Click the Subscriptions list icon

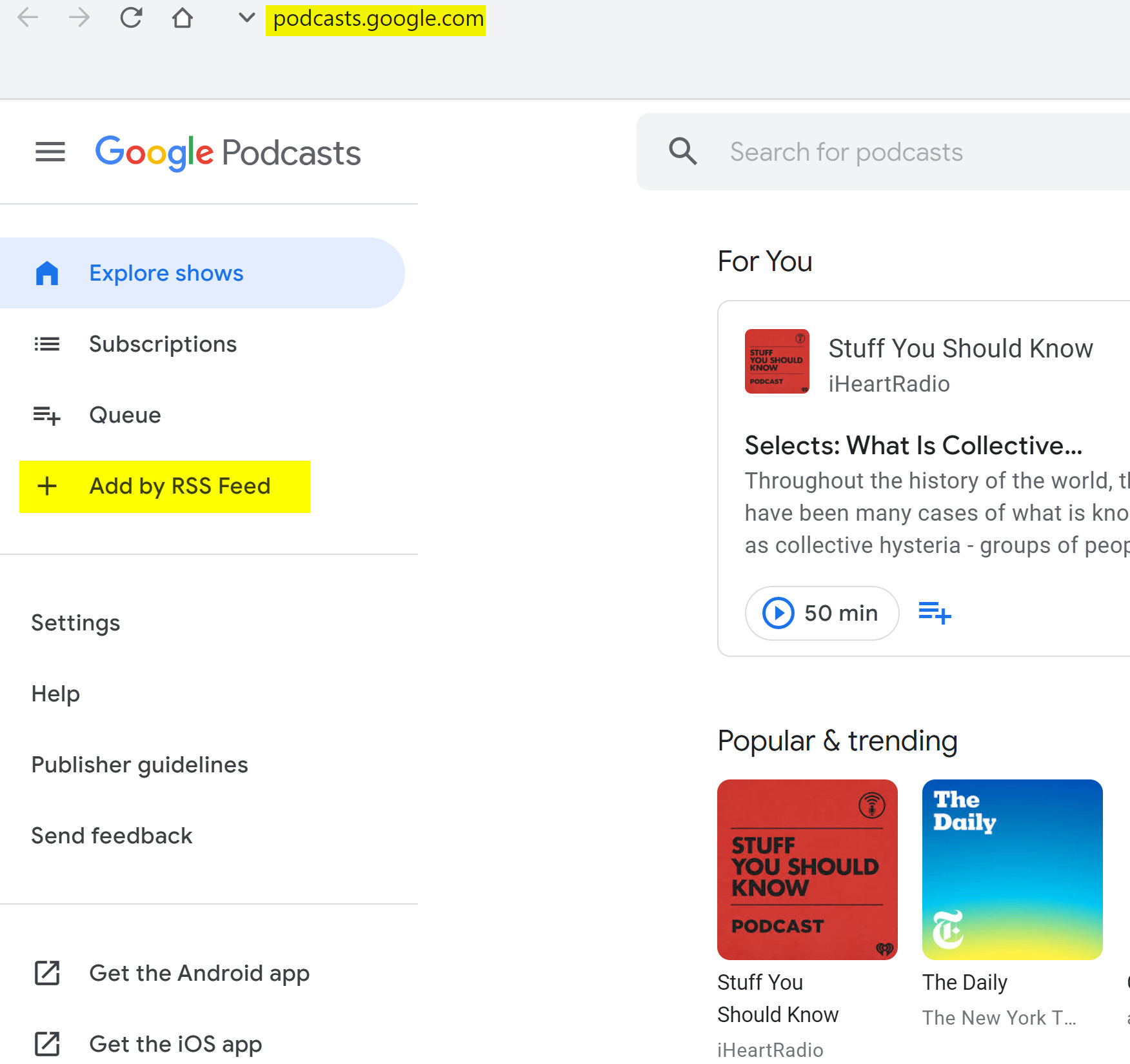click(x=47, y=344)
